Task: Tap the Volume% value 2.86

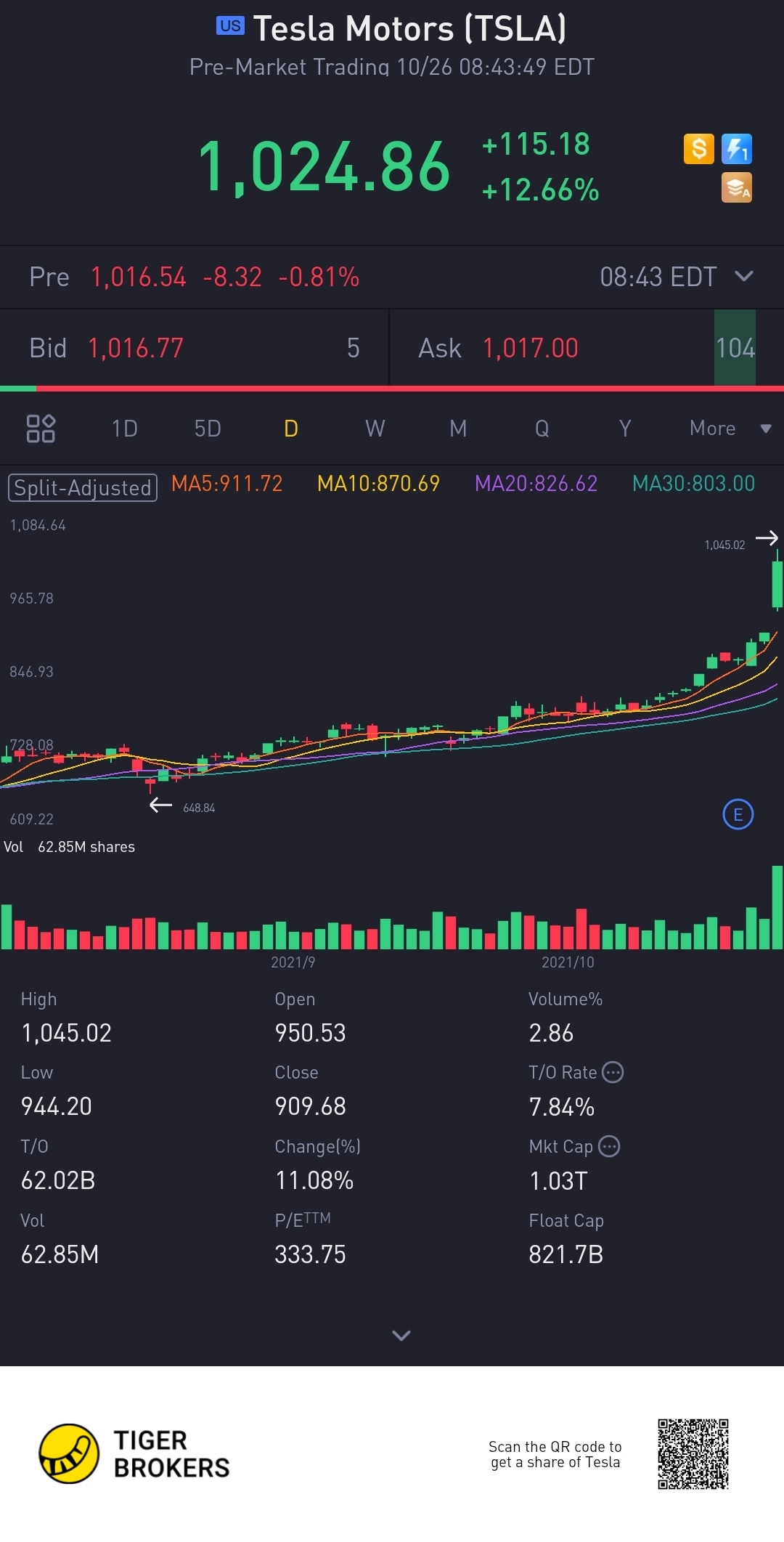Action: click(551, 1033)
